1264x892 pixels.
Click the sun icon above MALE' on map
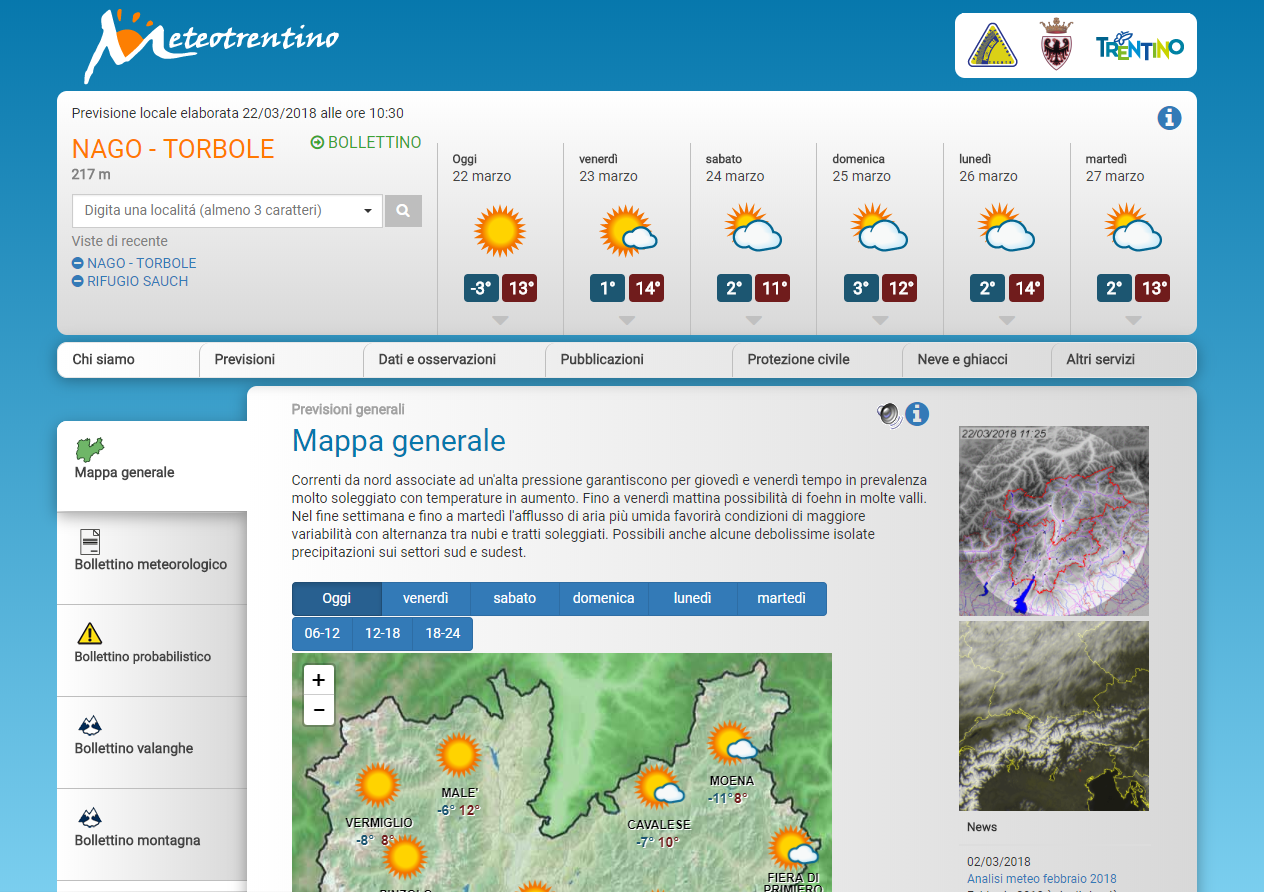coord(459,754)
